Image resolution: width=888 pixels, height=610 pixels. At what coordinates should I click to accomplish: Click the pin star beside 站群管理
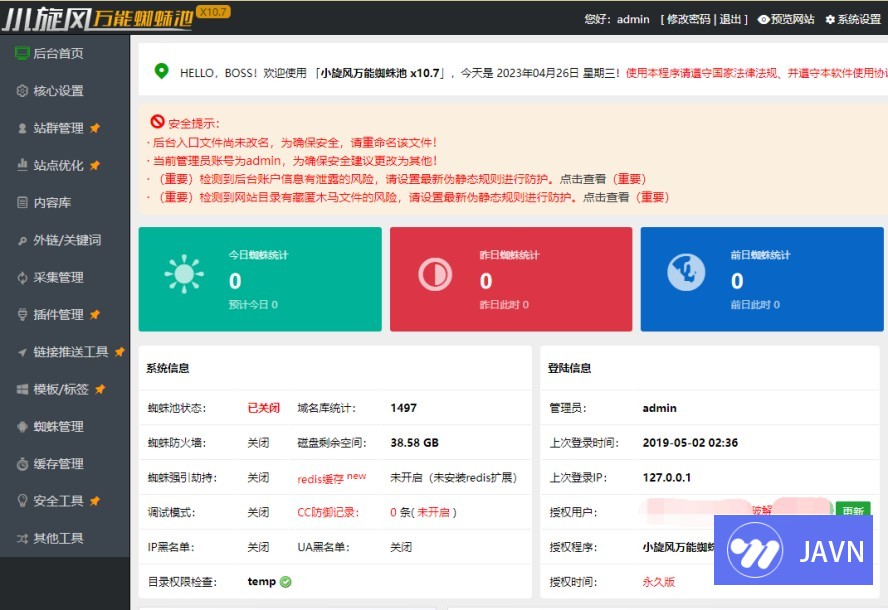[95, 128]
